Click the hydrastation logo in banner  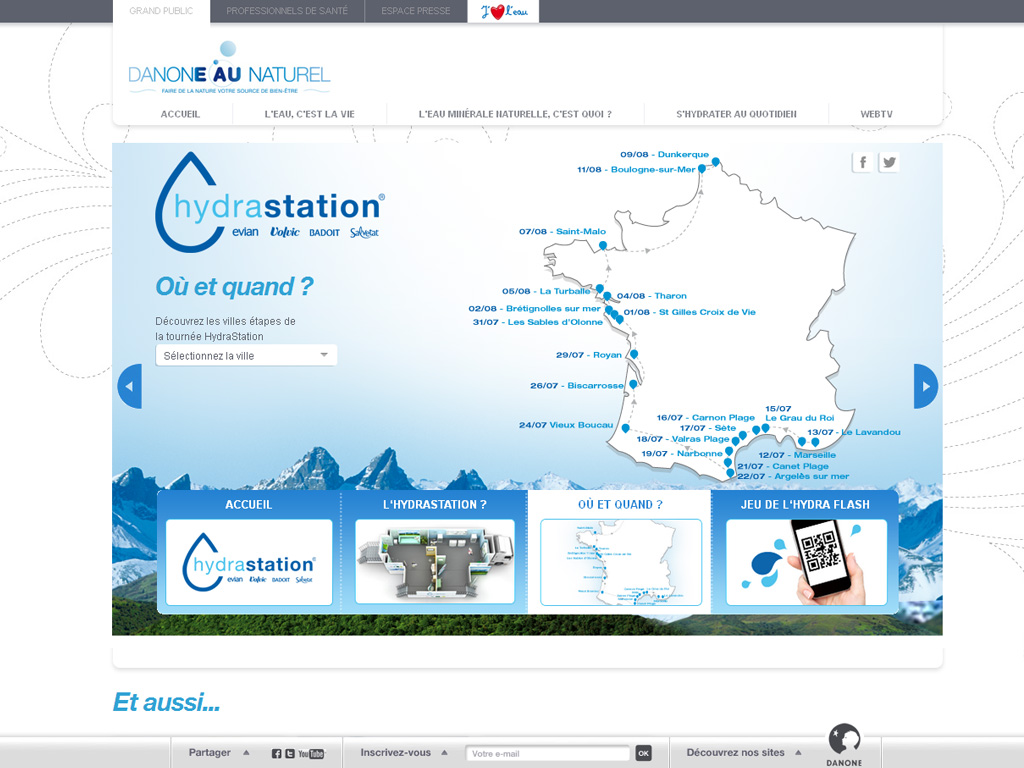point(270,202)
